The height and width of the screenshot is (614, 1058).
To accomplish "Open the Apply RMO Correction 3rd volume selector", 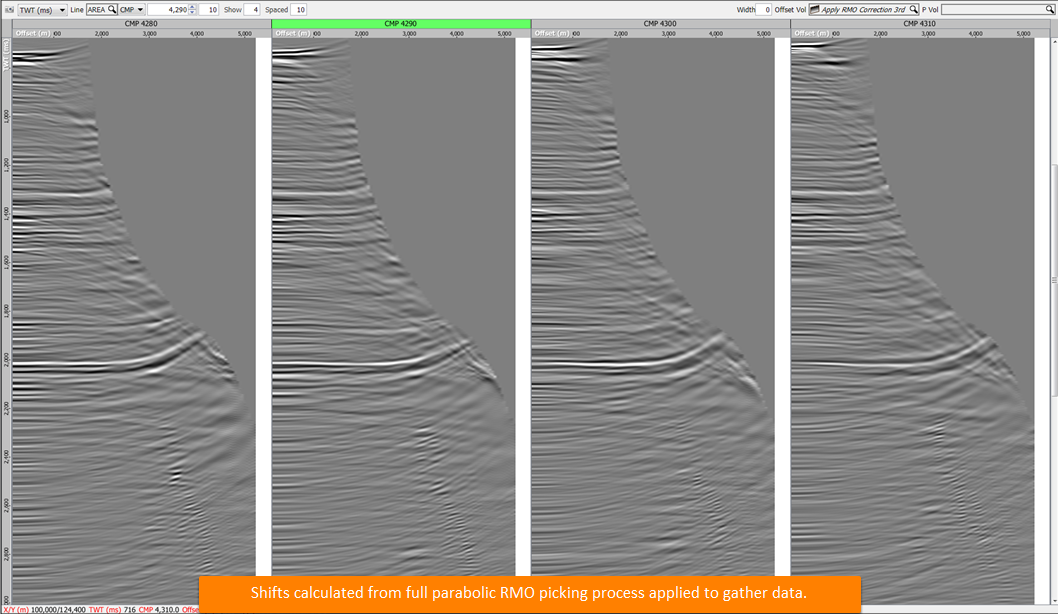I will click(864, 9).
